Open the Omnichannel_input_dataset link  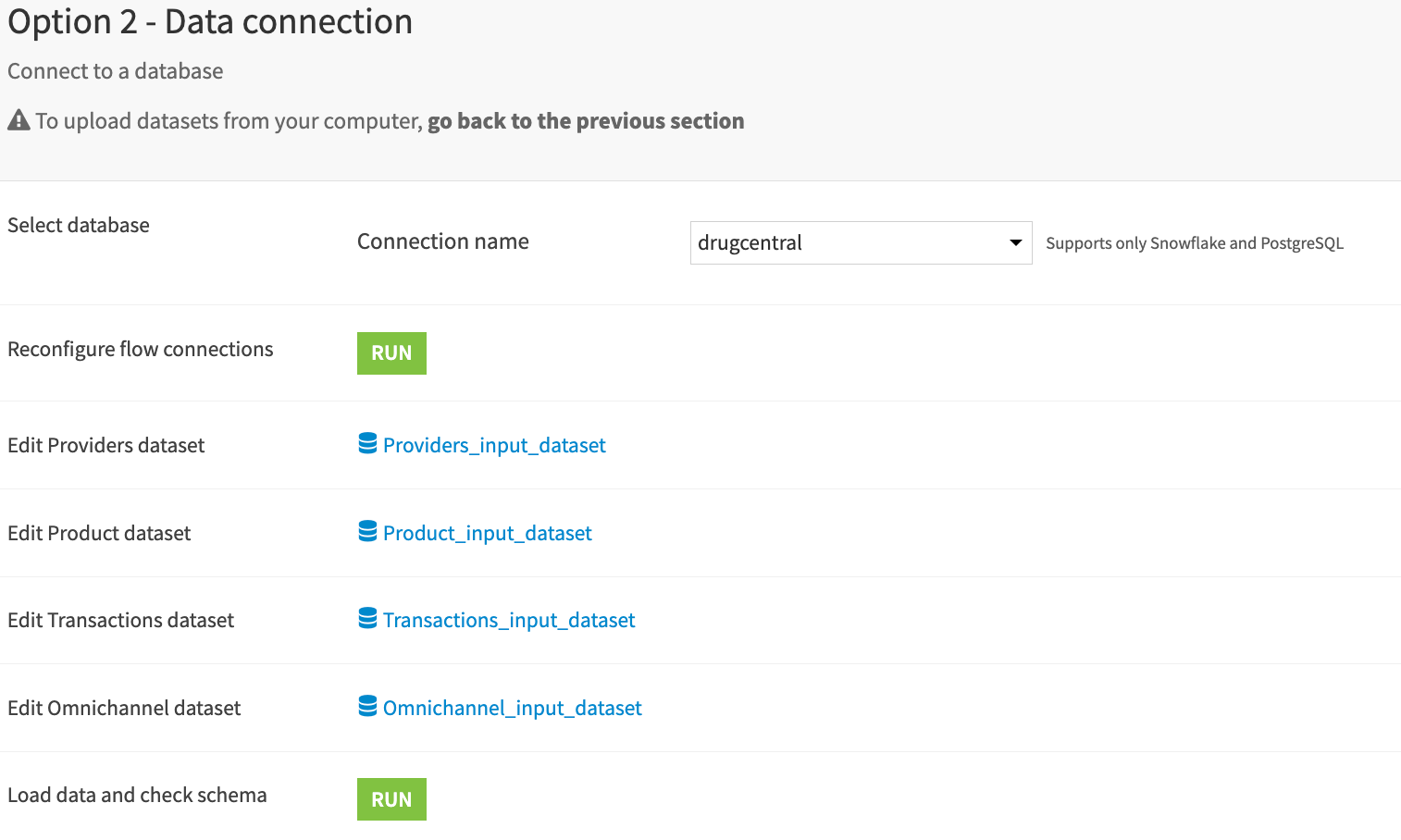tap(512, 709)
